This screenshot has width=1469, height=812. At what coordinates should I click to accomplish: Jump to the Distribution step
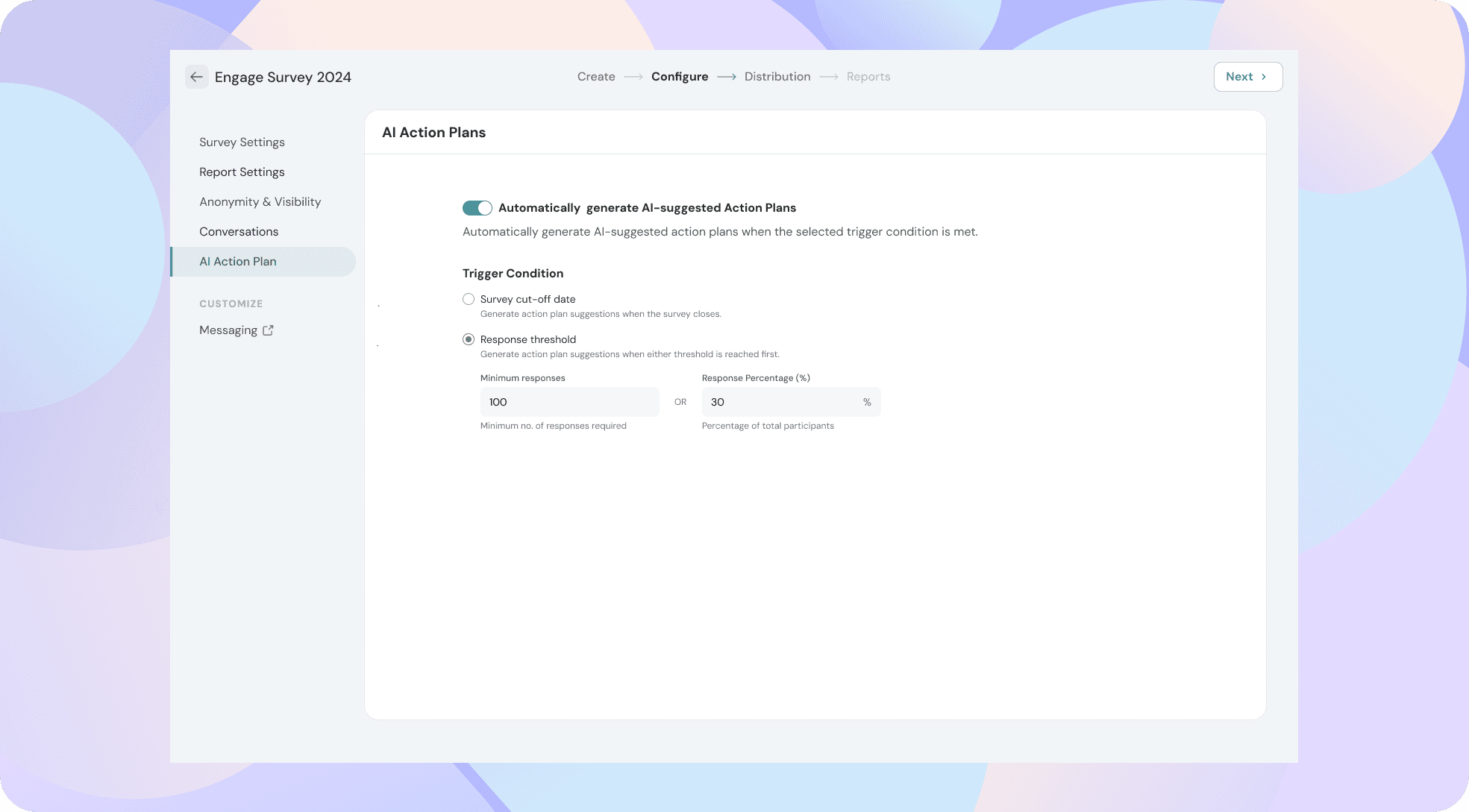point(777,77)
